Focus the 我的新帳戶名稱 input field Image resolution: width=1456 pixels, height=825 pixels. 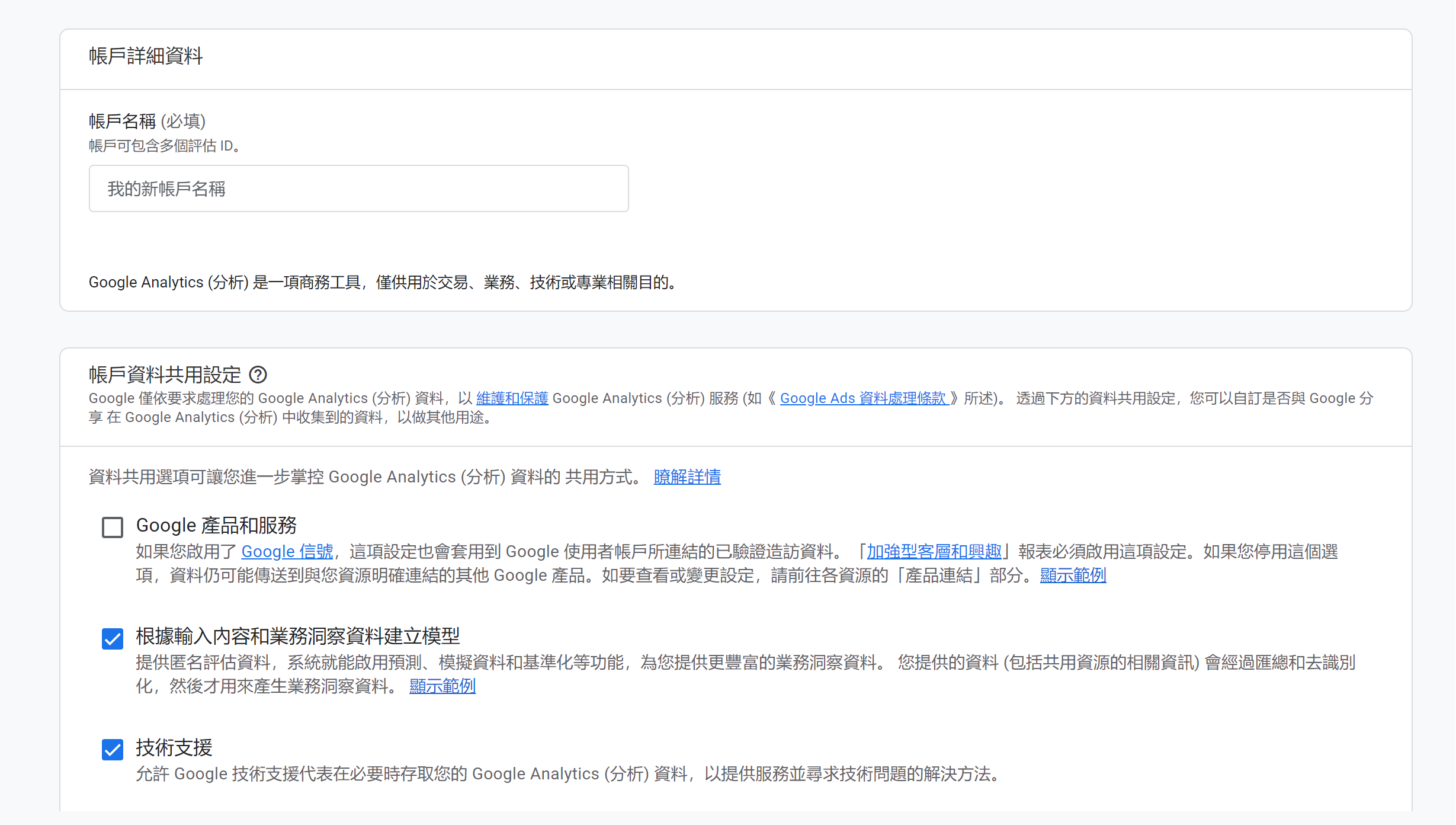pyautogui.click(x=358, y=188)
